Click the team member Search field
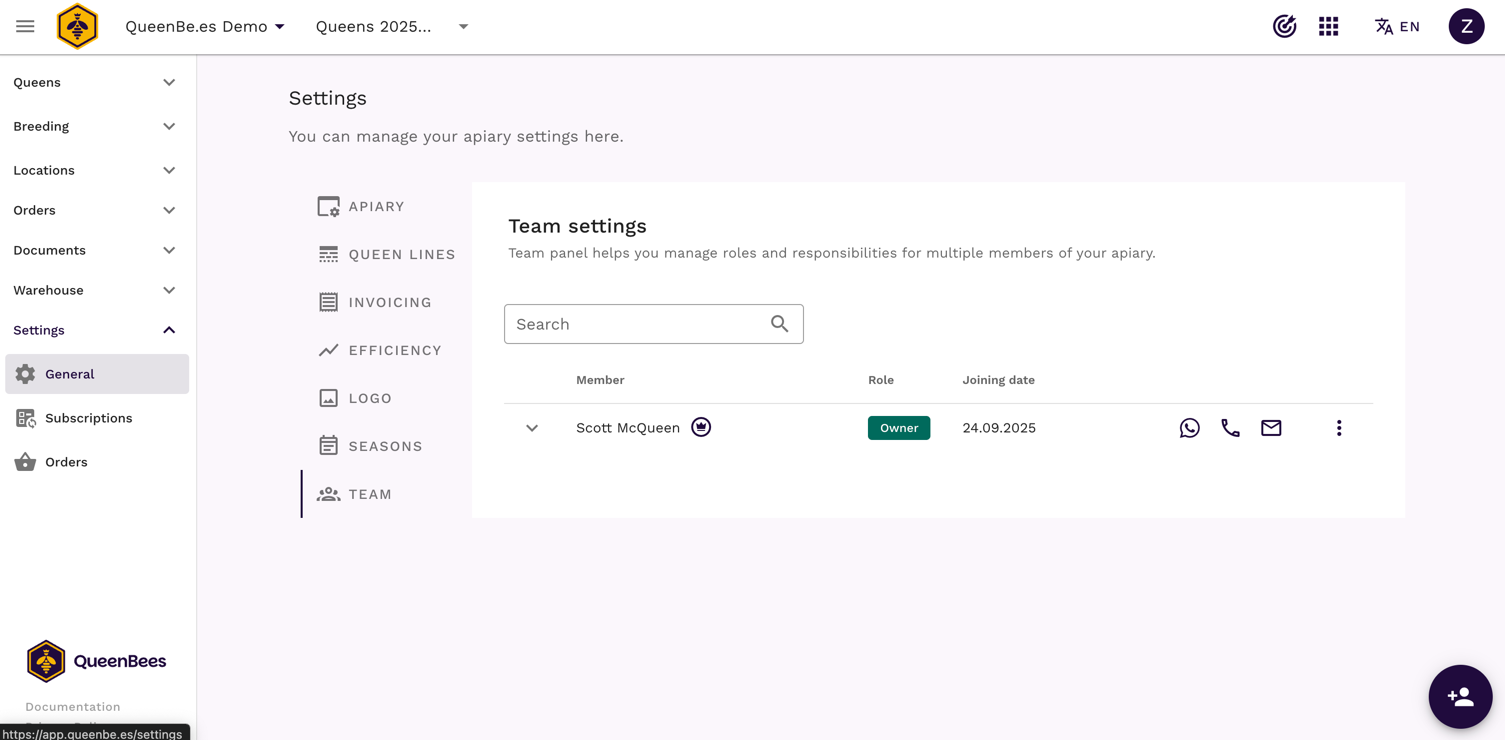Screen dimensions: 1505x740 click(636, 324)
